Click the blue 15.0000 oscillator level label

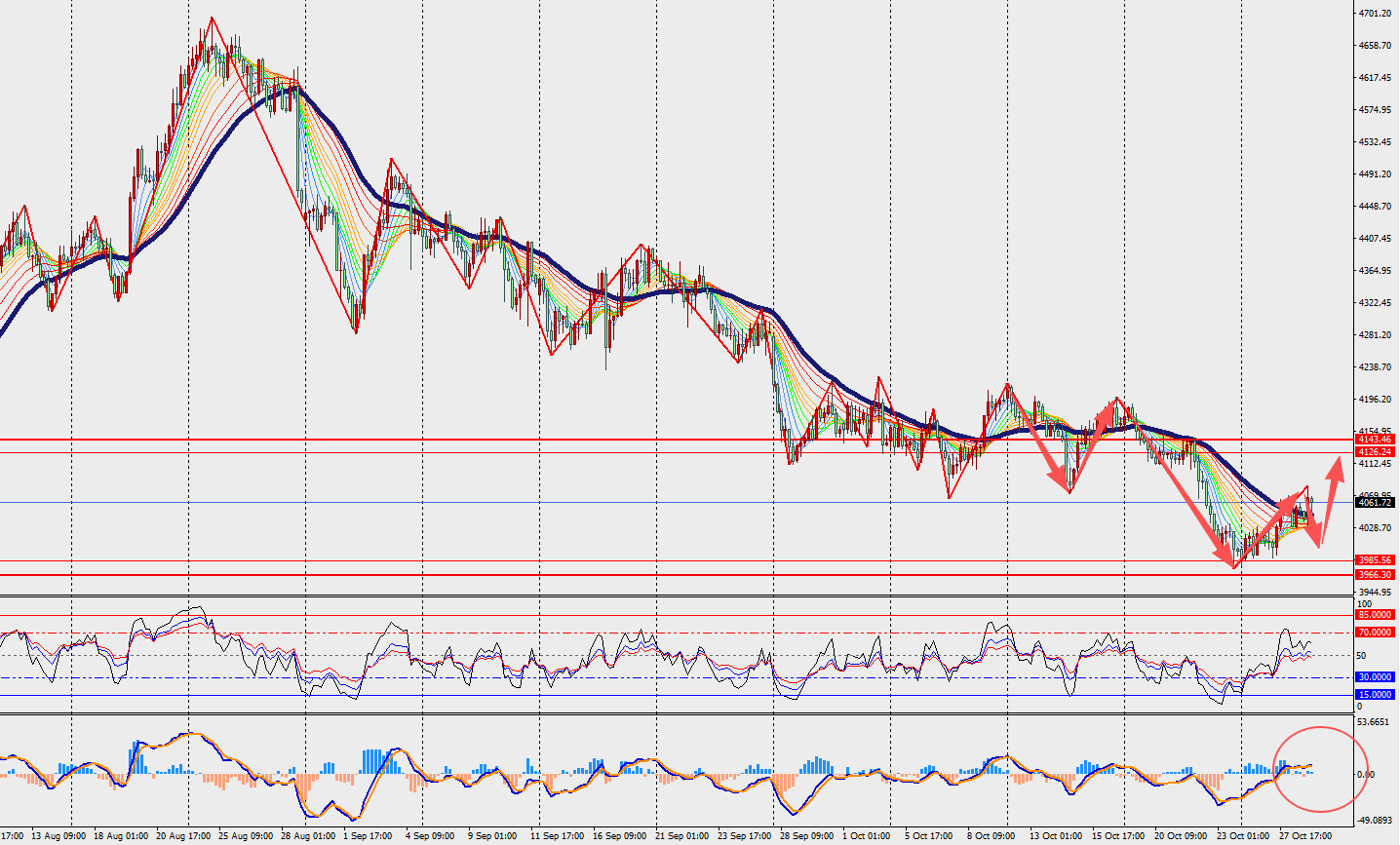pos(1375,695)
